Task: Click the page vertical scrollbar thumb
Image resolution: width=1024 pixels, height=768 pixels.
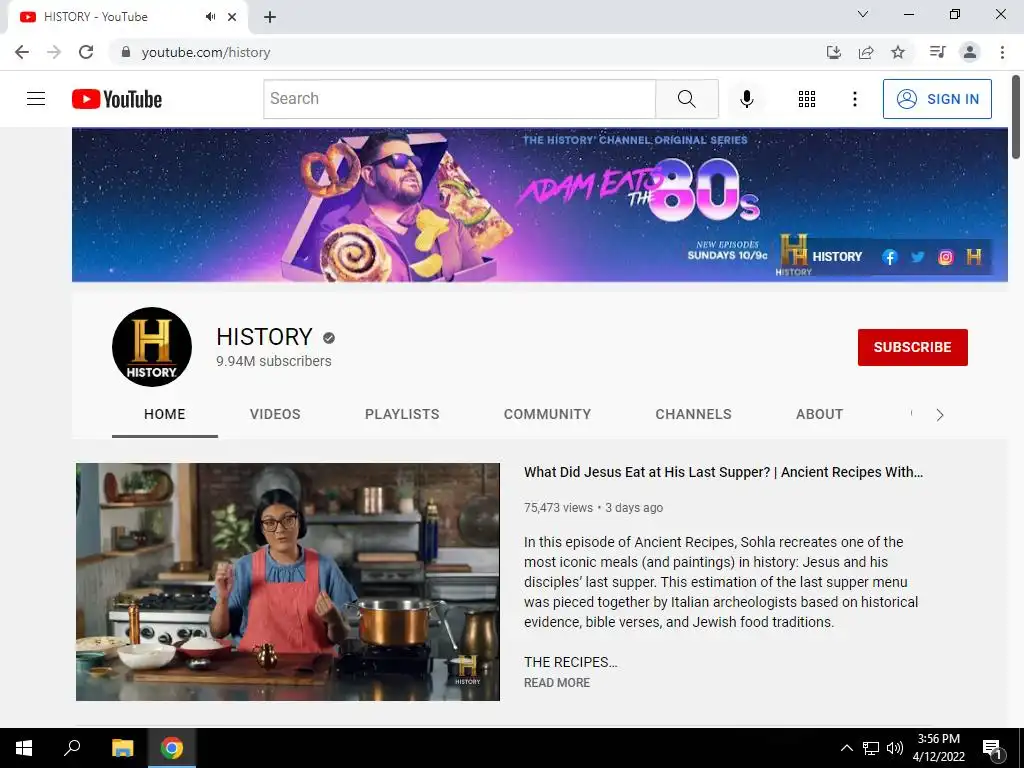Action: pos(1016,117)
